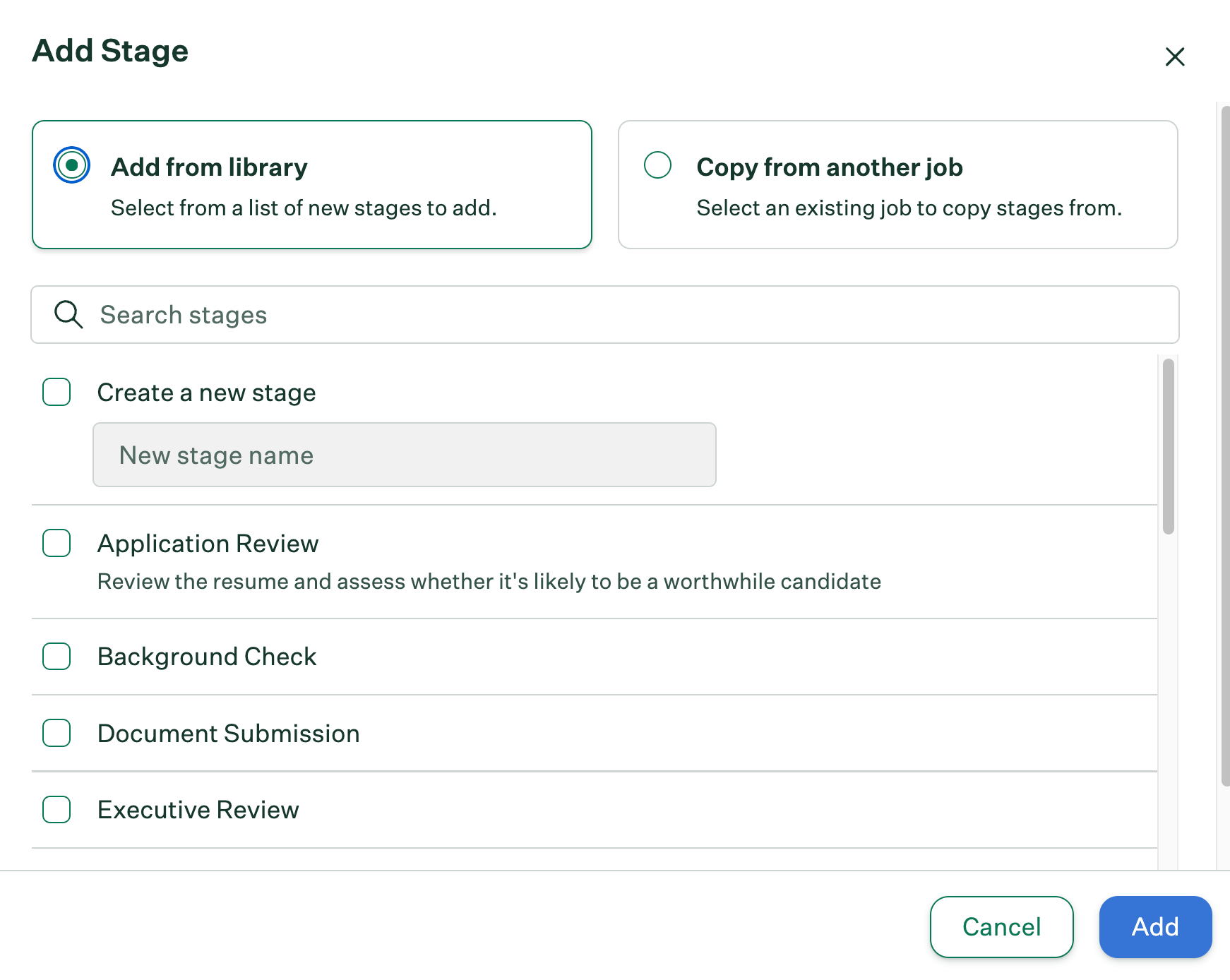Tick the Application Review checkbox
The height and width of the screenshot is (980, 1230).
(56, 543)
